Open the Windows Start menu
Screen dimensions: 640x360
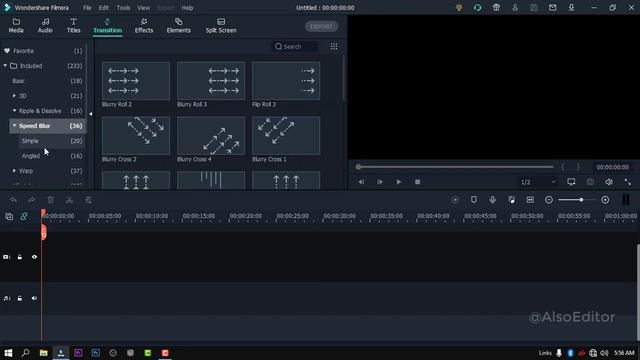pyautogui.click(x=8, y=353)
